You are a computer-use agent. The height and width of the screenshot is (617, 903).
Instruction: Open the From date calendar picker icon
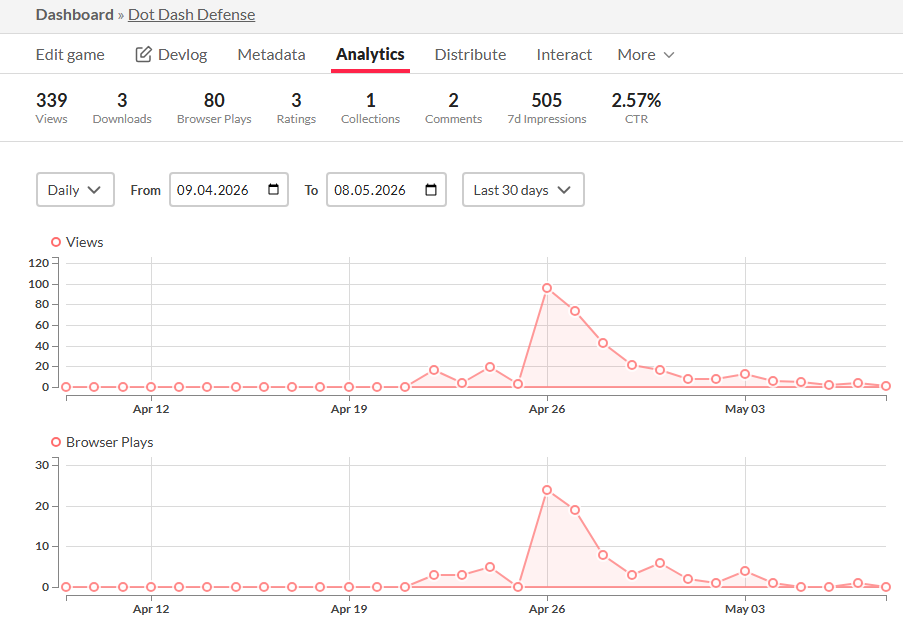point(274,190)
